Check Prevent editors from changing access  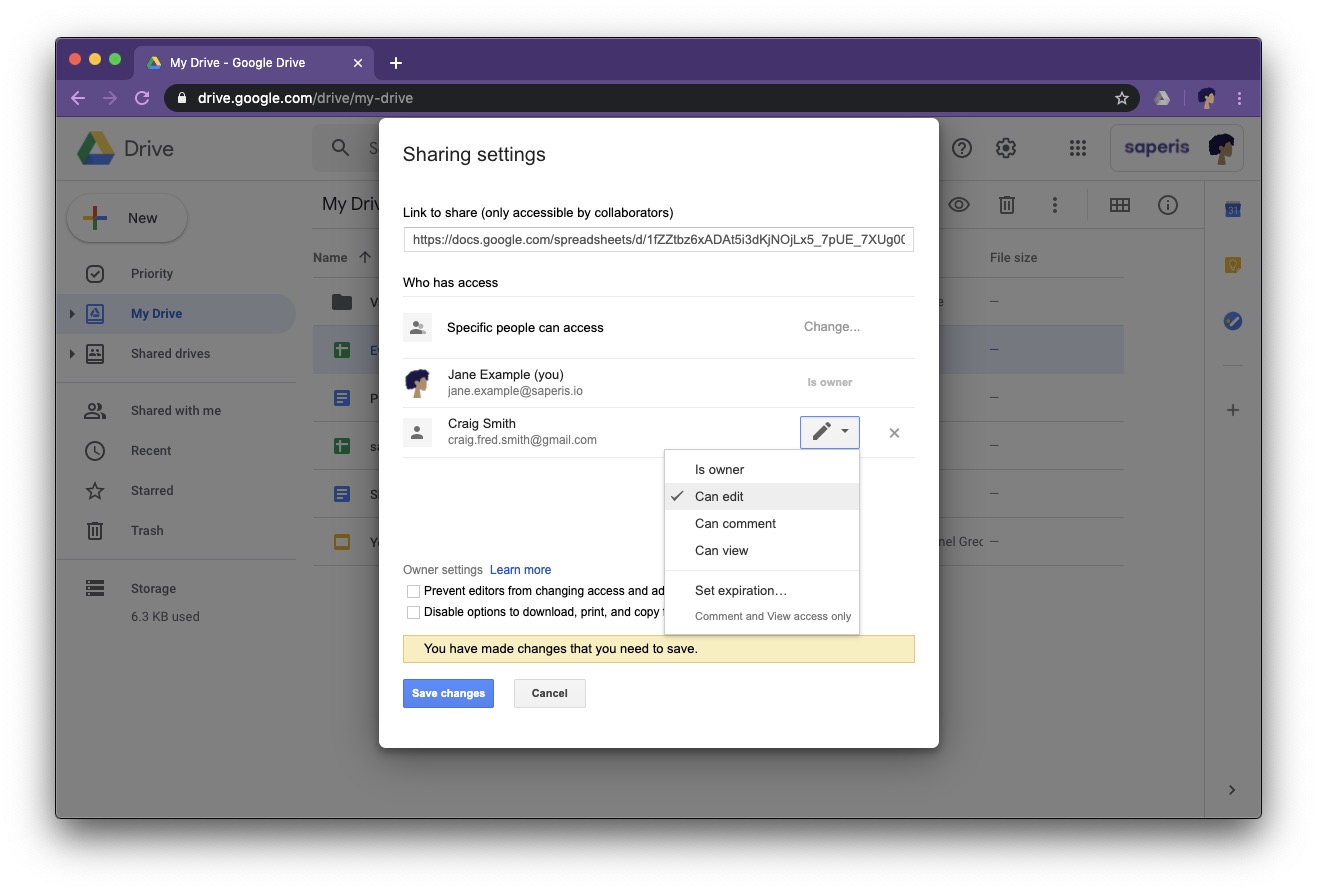413,591
